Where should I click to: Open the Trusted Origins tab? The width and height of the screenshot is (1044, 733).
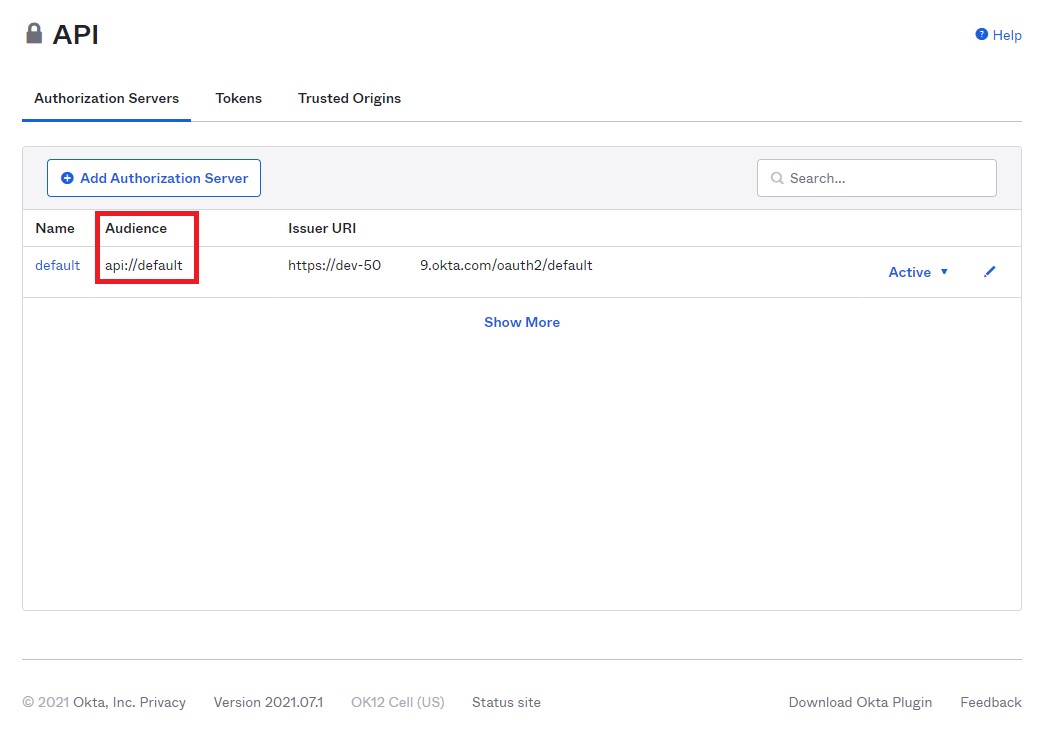349,98
